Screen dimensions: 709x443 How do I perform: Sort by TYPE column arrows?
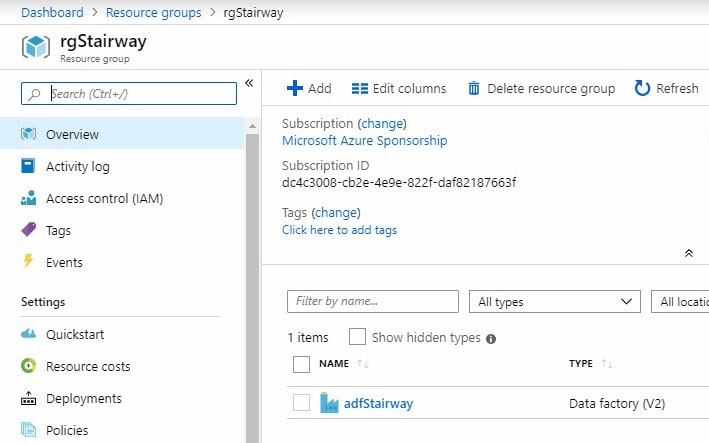click(607, 364)
